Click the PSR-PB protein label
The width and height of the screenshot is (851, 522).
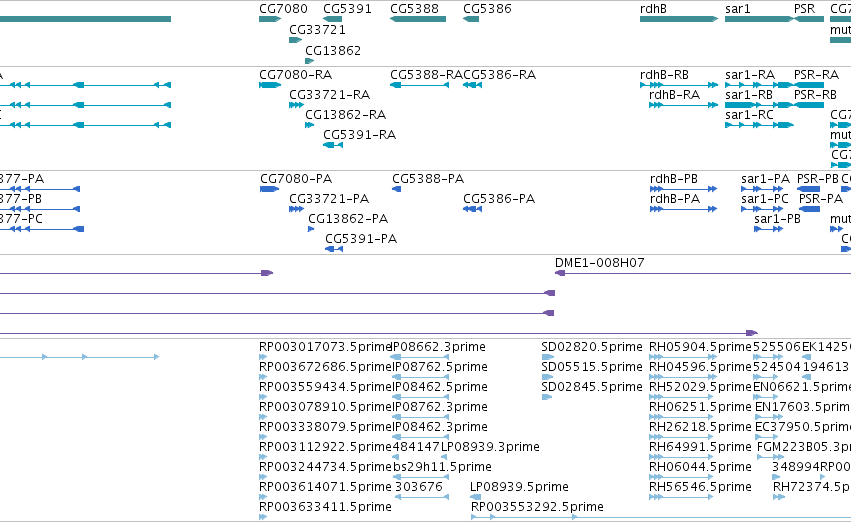click(818, 179)
